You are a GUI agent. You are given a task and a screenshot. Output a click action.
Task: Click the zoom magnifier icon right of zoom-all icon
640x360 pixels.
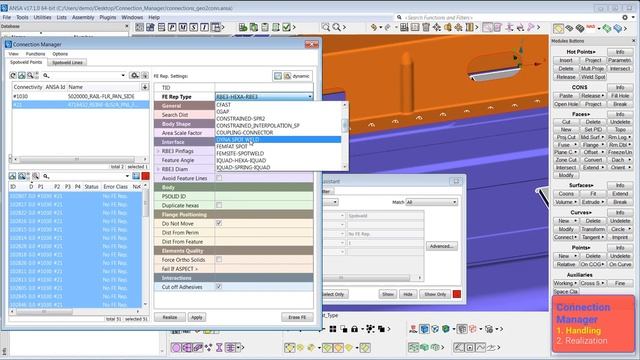point(336,27)
